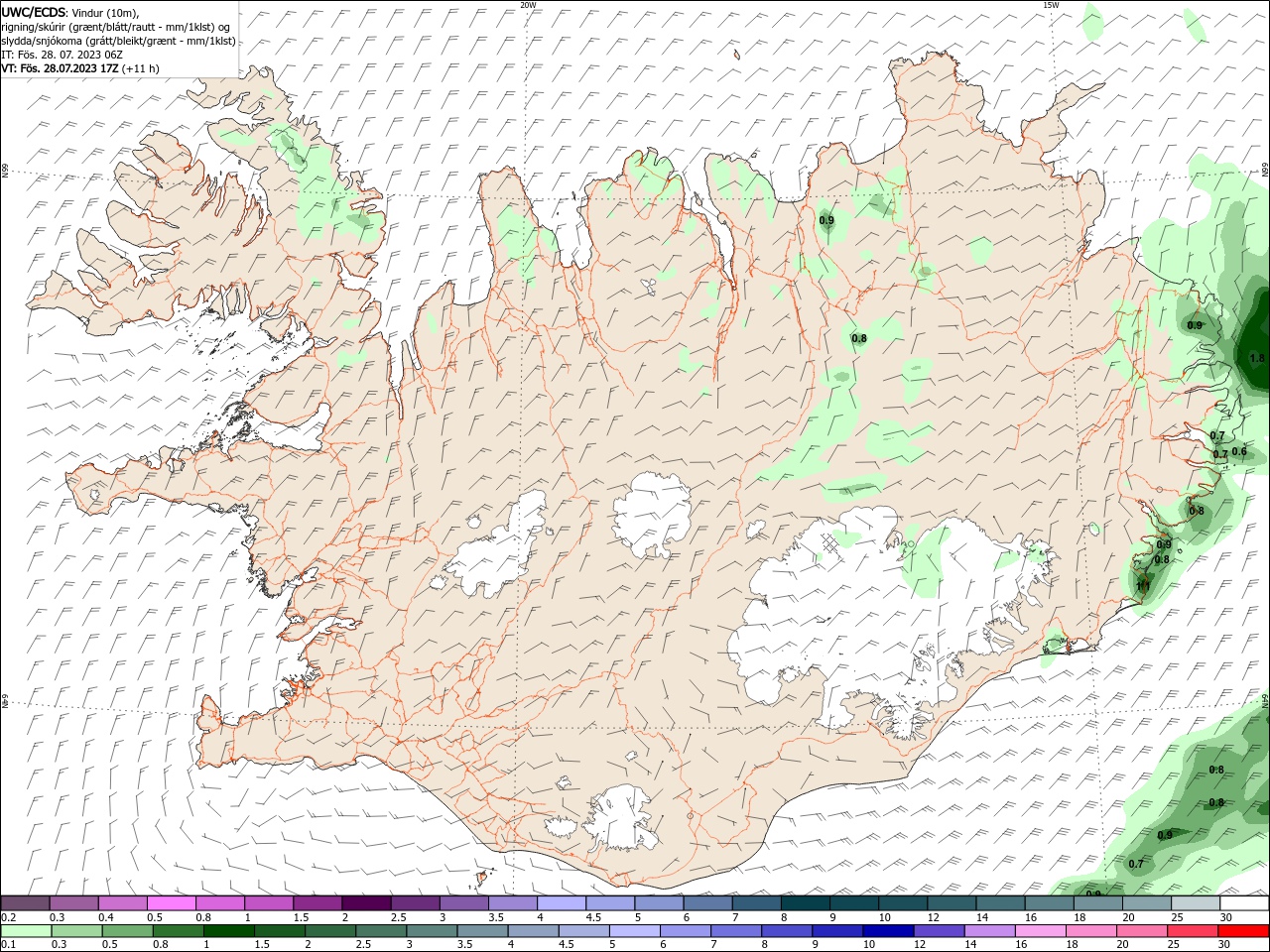This screenshot has width=1270, height=952.
Task: Pick the pale lavender rain-scale swatch at 5
Action: coord(635,931)
